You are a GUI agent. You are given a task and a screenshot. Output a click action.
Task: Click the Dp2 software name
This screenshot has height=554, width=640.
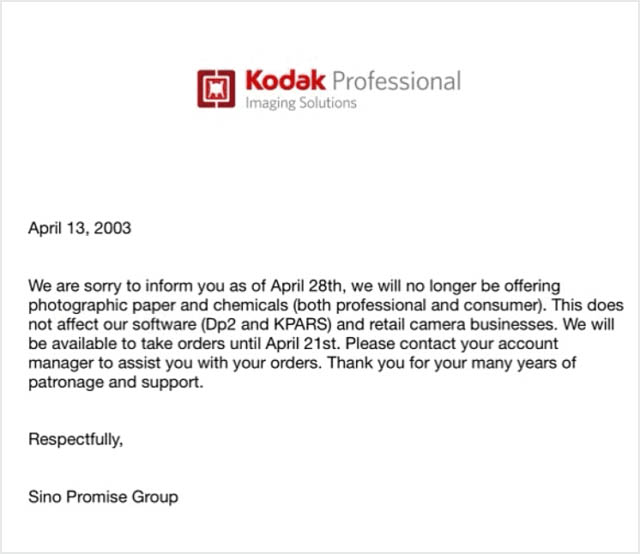tap(220, 324)
